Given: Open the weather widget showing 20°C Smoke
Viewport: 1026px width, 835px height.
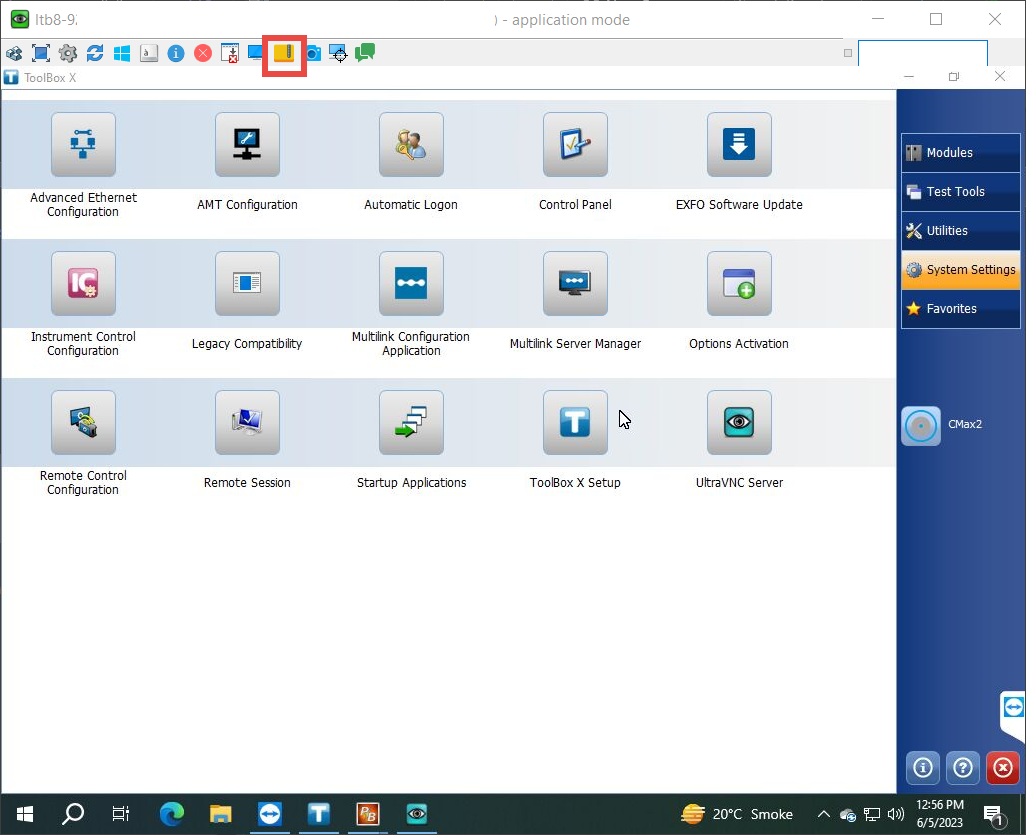Looking at the screenshot, I should pos(737,814).
